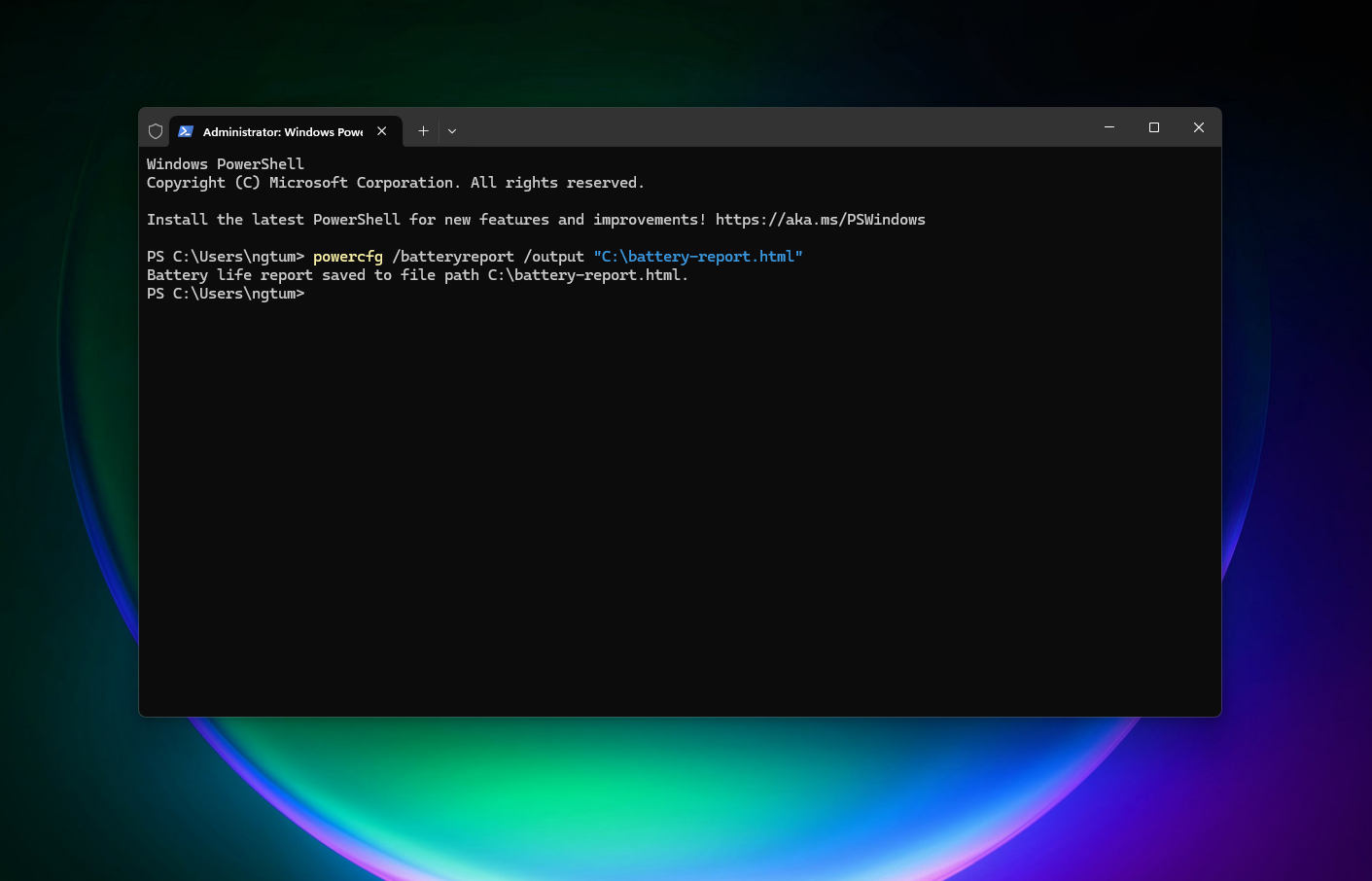Maximize the Windows Terminal window

1154,127
